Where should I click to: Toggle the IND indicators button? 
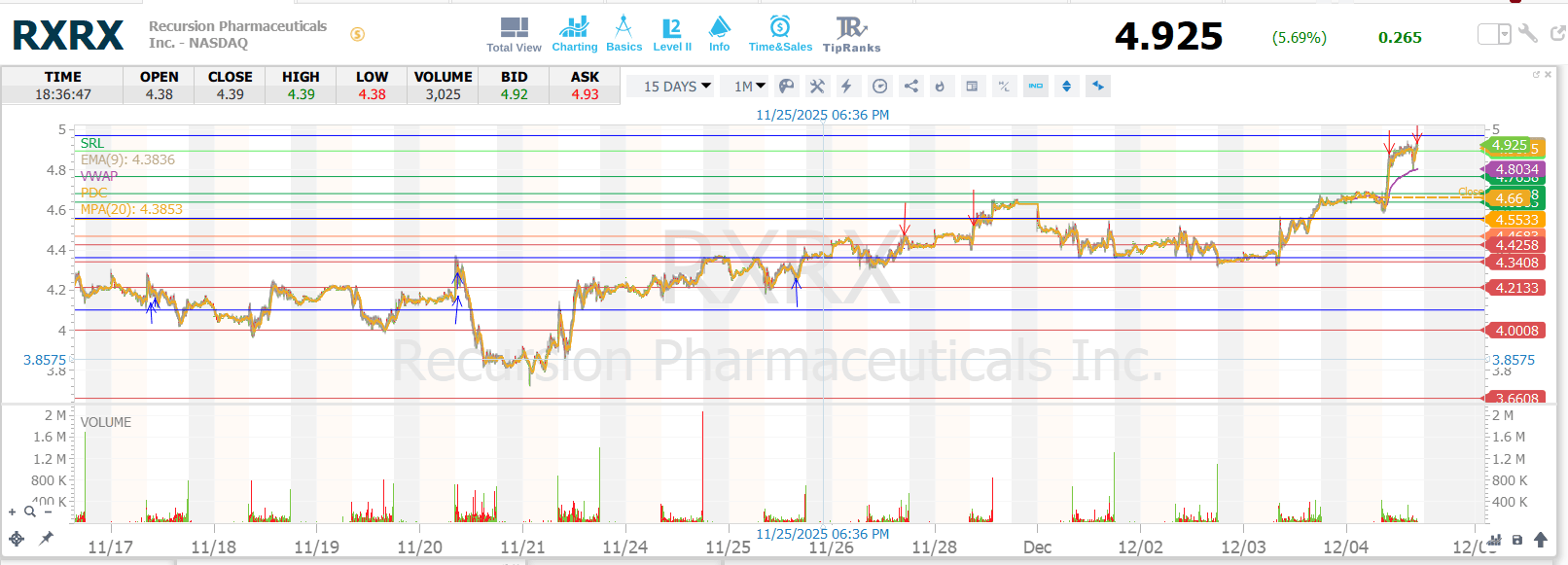(x=1036, y=87)
